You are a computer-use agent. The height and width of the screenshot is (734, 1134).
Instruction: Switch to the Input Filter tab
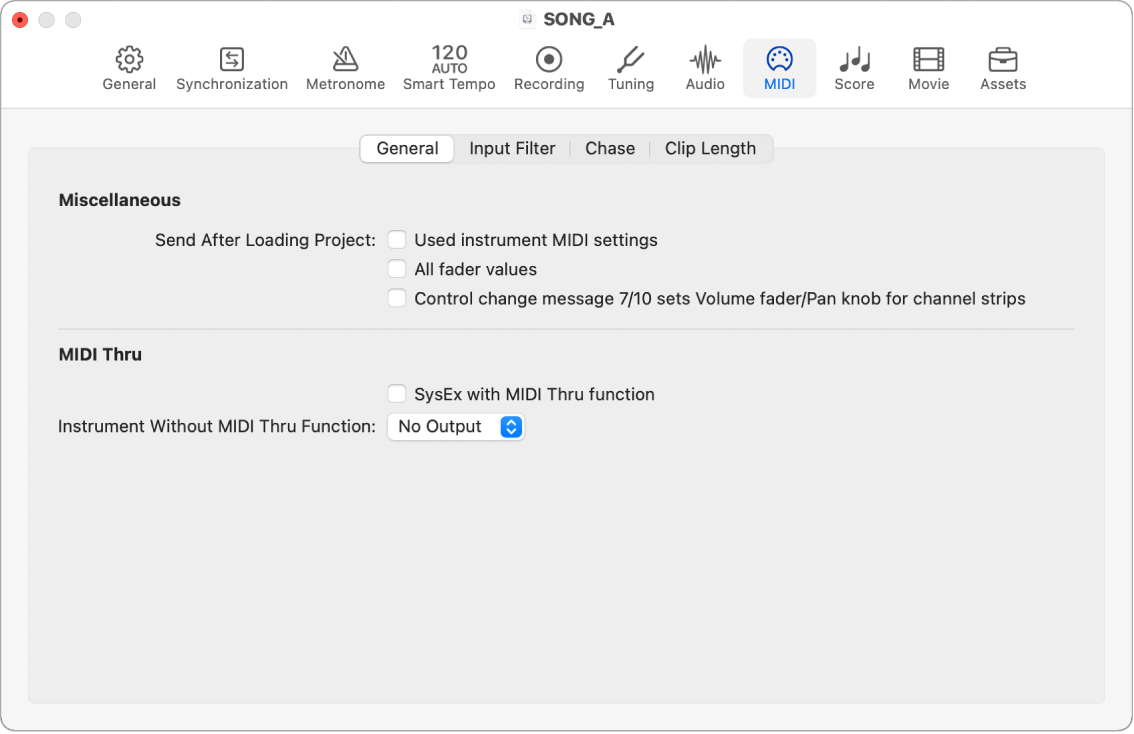click(512, 148)
